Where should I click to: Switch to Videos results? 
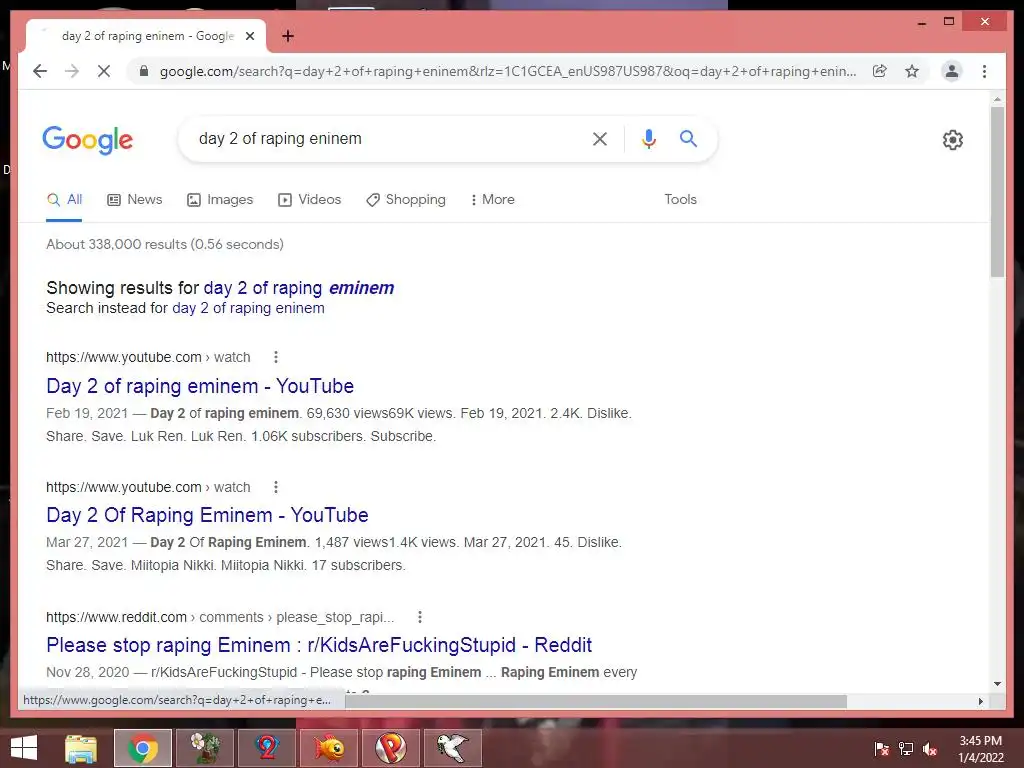[310, 200]
